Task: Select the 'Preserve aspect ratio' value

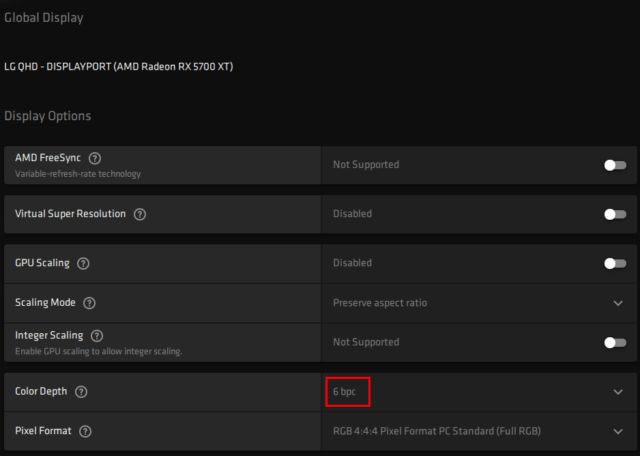Action: 380,303
